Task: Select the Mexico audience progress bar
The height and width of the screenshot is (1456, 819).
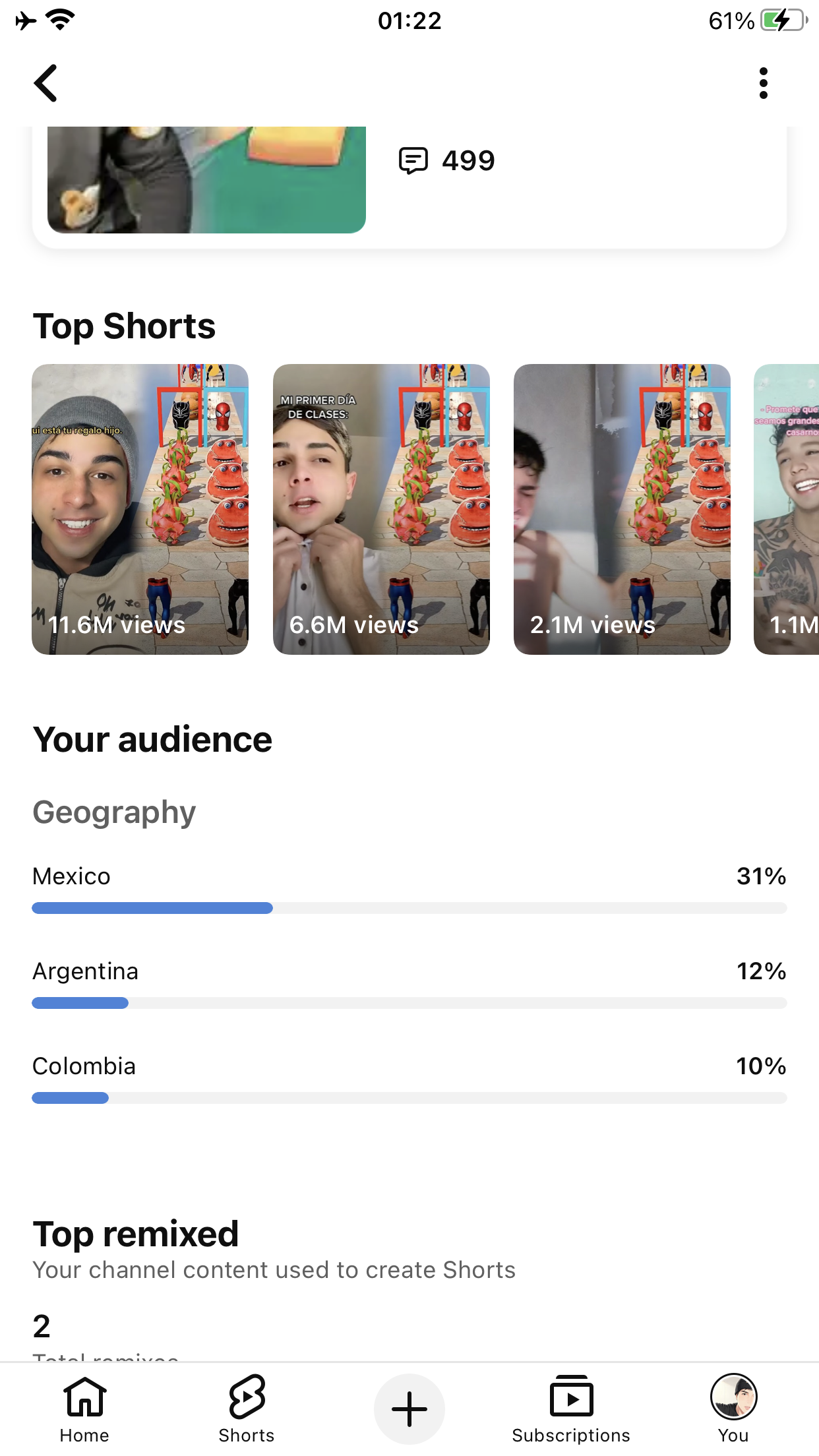Action: [x=409, y=908]
